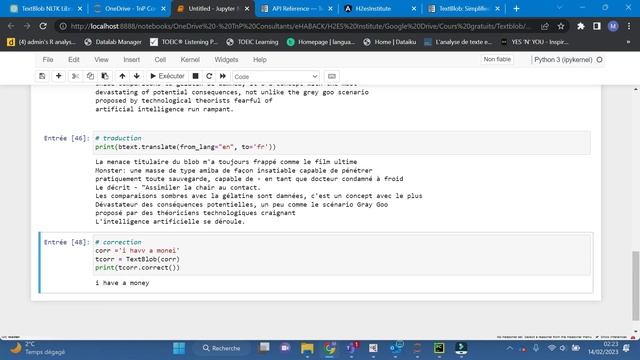Open Chrome from the taskbar
This screenshot has width=640, height=360.
pyautogui.click(x=329, y=348)
